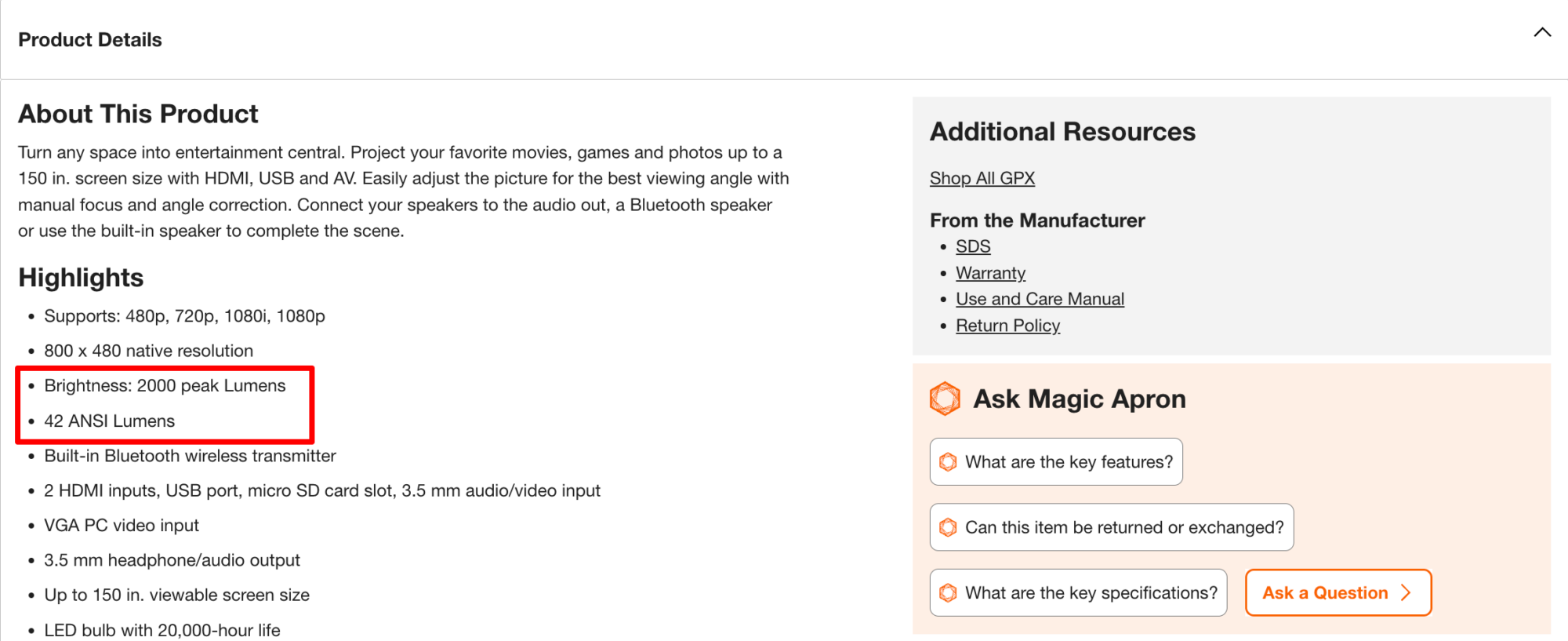
Task: Collapse the Product Details section chevron
Action: (1542, 32)
